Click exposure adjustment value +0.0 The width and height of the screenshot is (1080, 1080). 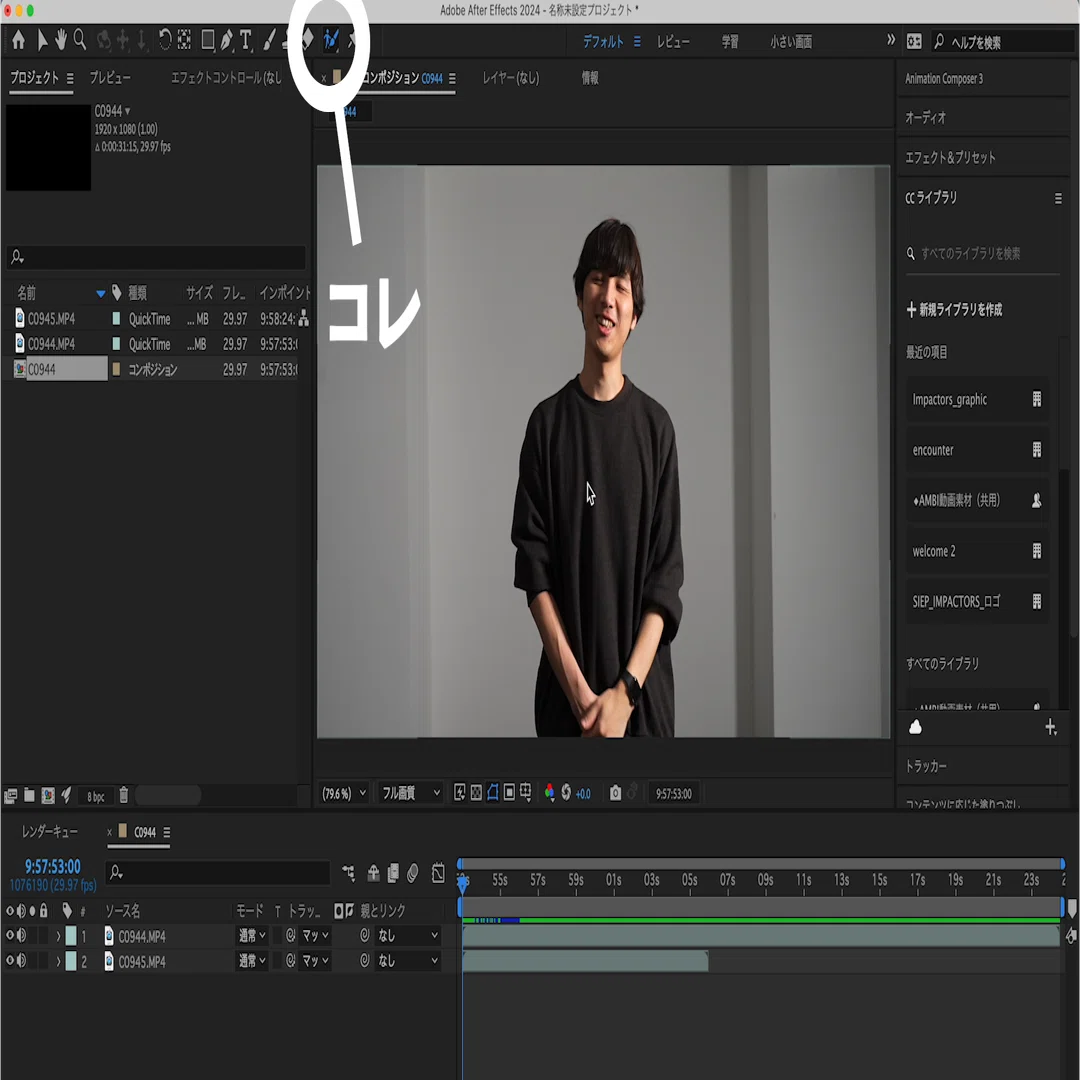click(x=583, y=794)
